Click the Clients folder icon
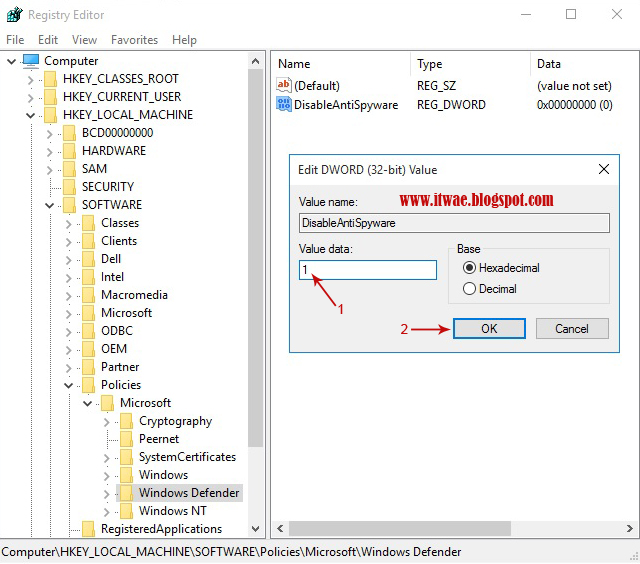 coord(89,241)
